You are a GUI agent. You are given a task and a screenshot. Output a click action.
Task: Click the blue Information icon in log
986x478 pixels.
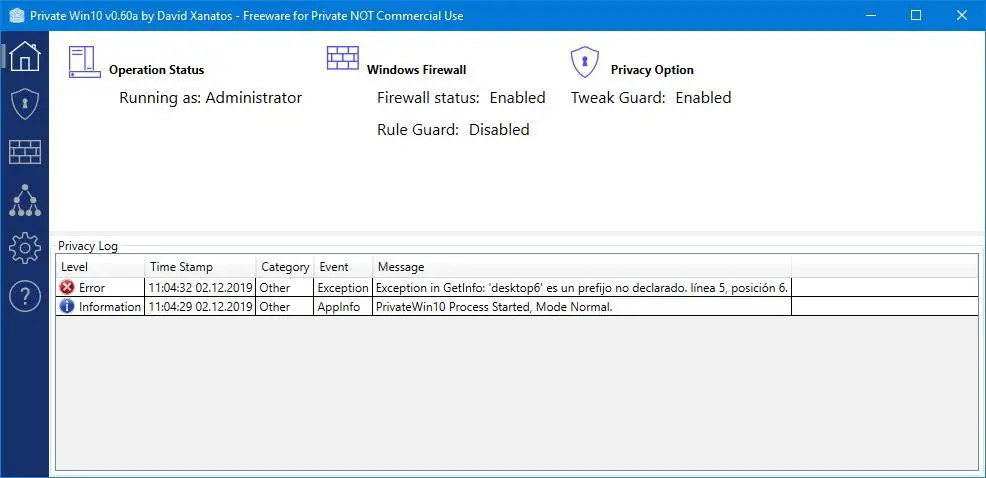click(x=67, y=306)
